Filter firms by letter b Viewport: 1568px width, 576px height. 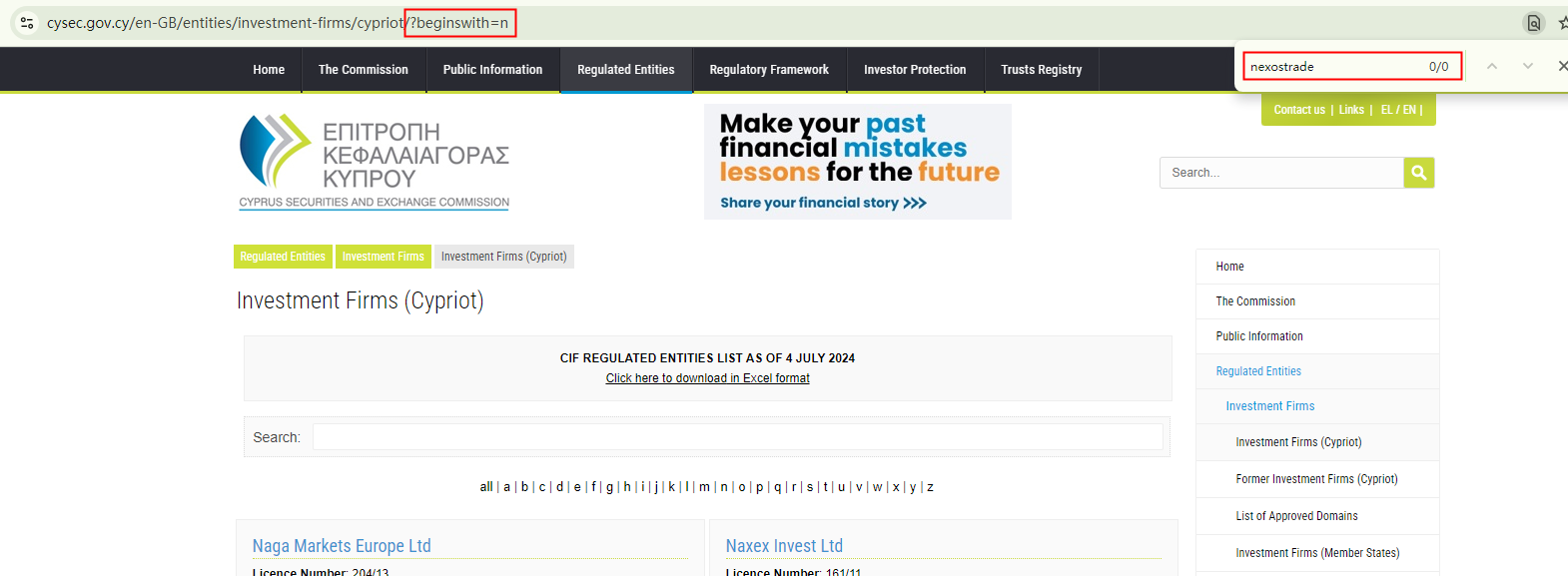(524, 487)
